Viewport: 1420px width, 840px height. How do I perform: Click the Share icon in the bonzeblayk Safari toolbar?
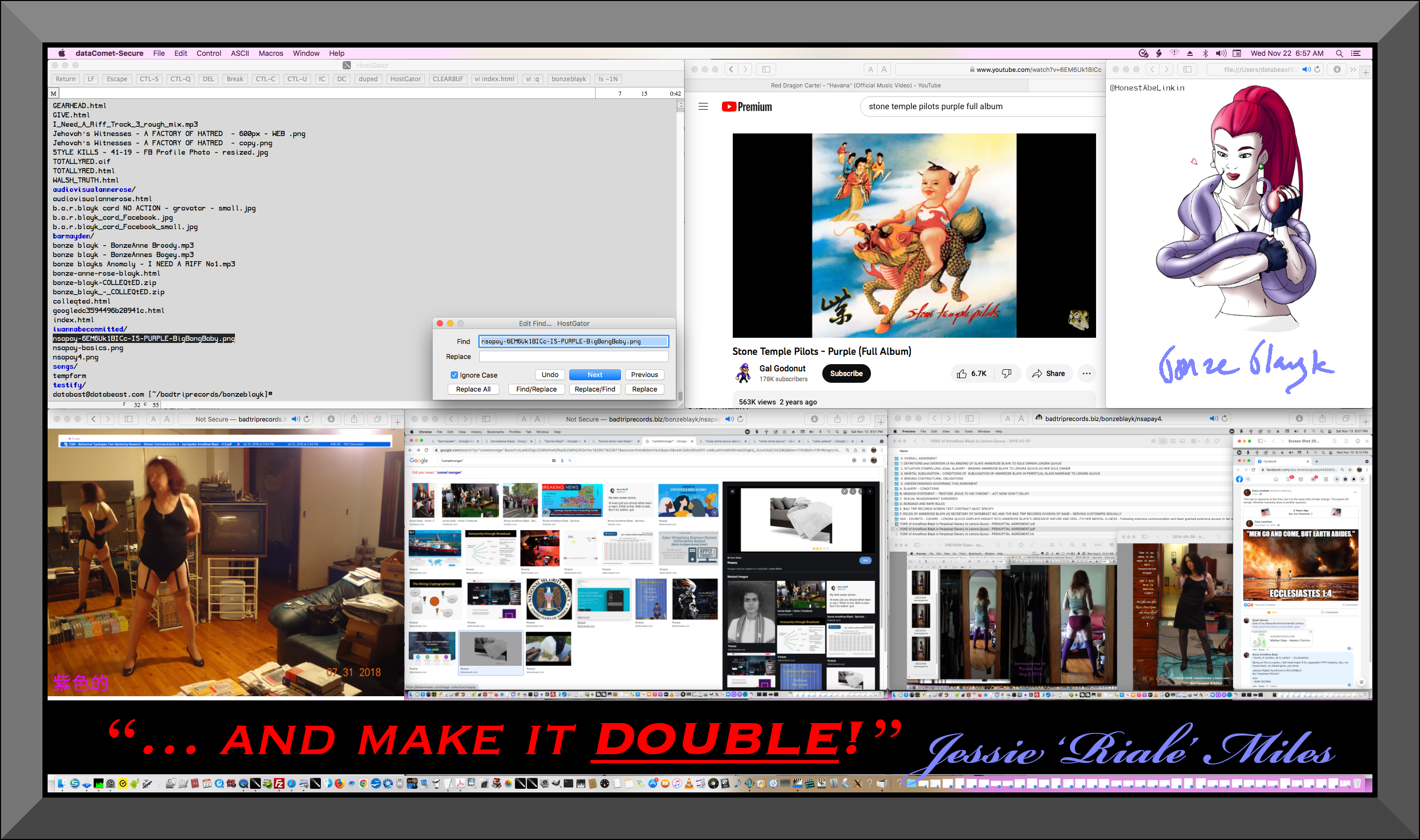838,419
